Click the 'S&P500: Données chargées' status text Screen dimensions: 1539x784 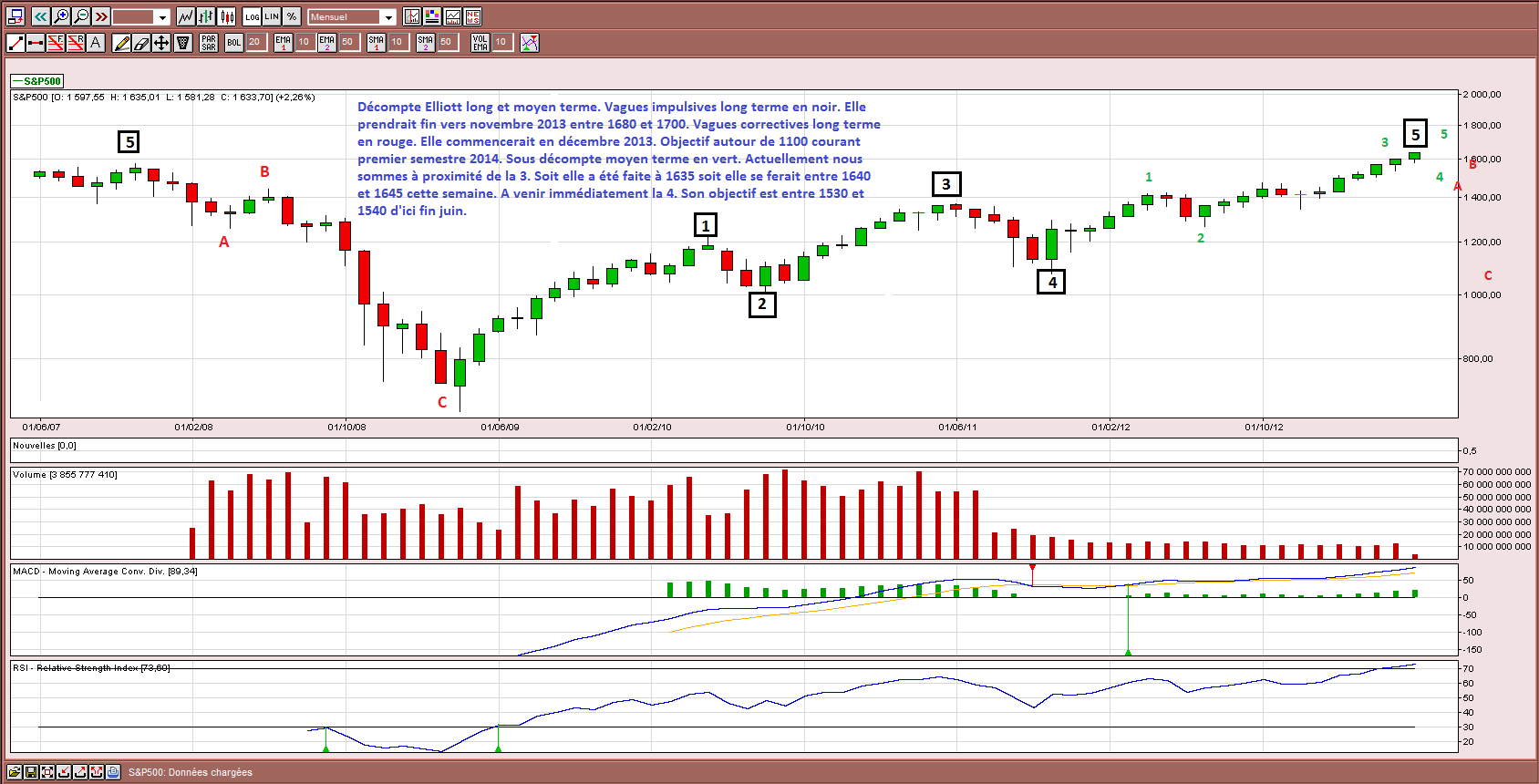(x=191, y=772)
